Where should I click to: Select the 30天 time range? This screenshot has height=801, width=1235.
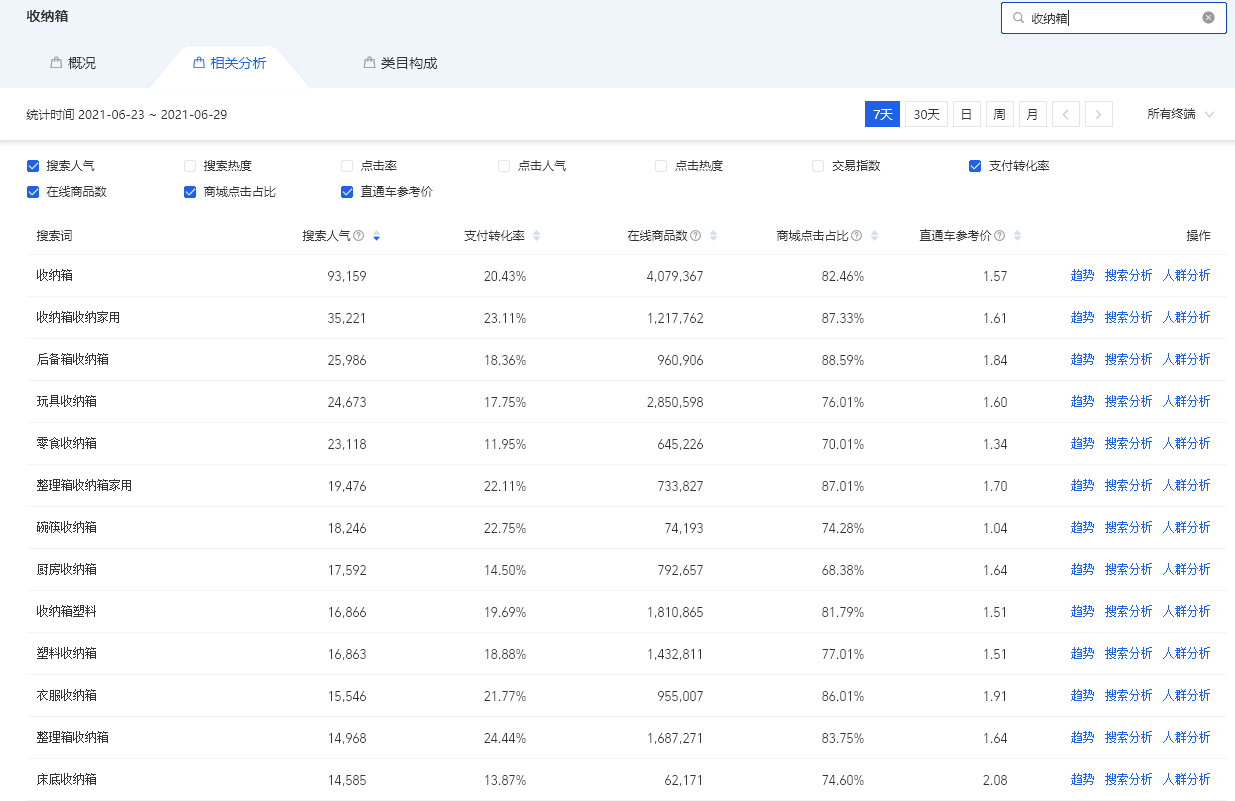click(x=927, y=114)
